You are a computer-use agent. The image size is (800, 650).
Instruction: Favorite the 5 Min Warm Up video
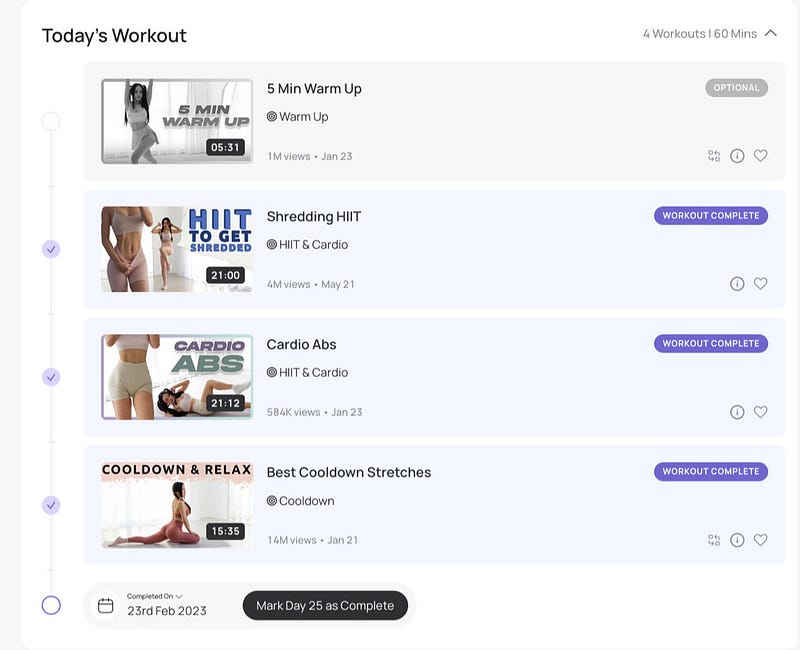[761, 156]
